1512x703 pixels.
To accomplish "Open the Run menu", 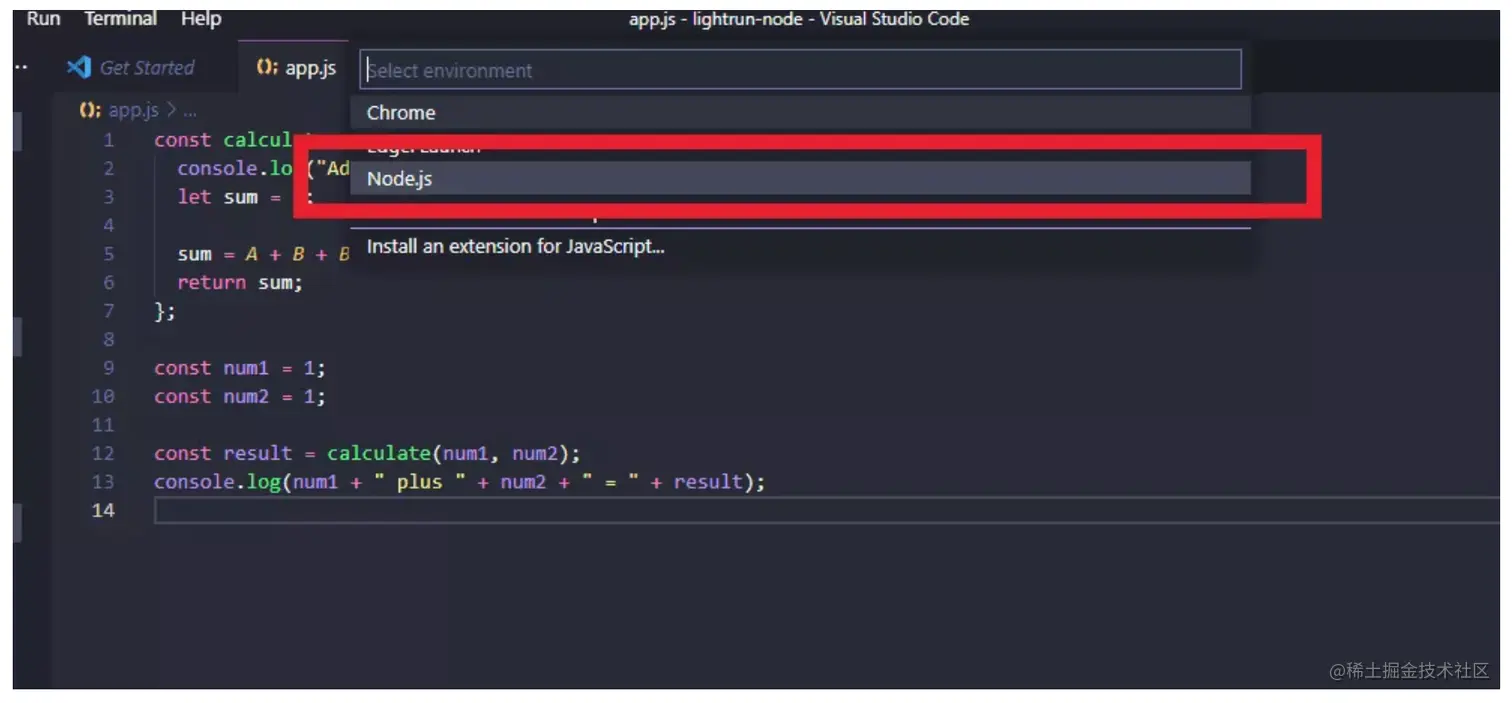I will (x=43, y=18).
